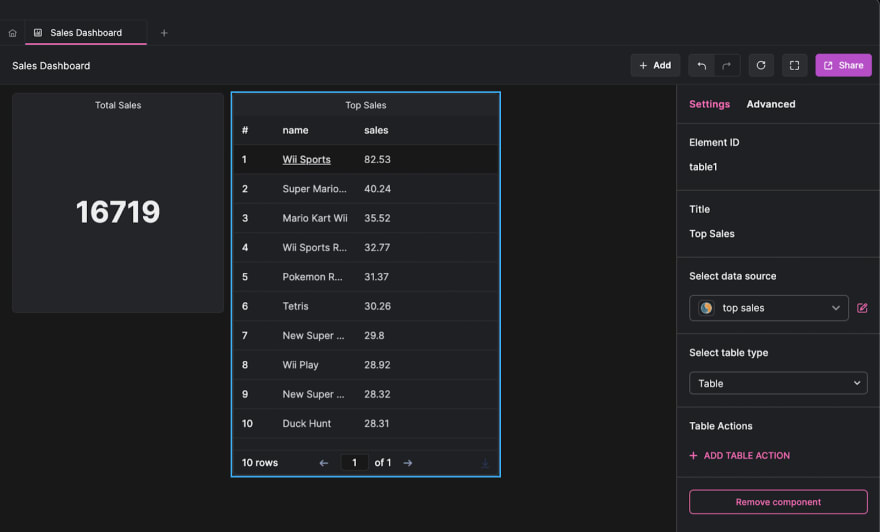This screenshot has width=880, height=532.
Task: Go to the home tab icon
Action: (x=12, y=33)
